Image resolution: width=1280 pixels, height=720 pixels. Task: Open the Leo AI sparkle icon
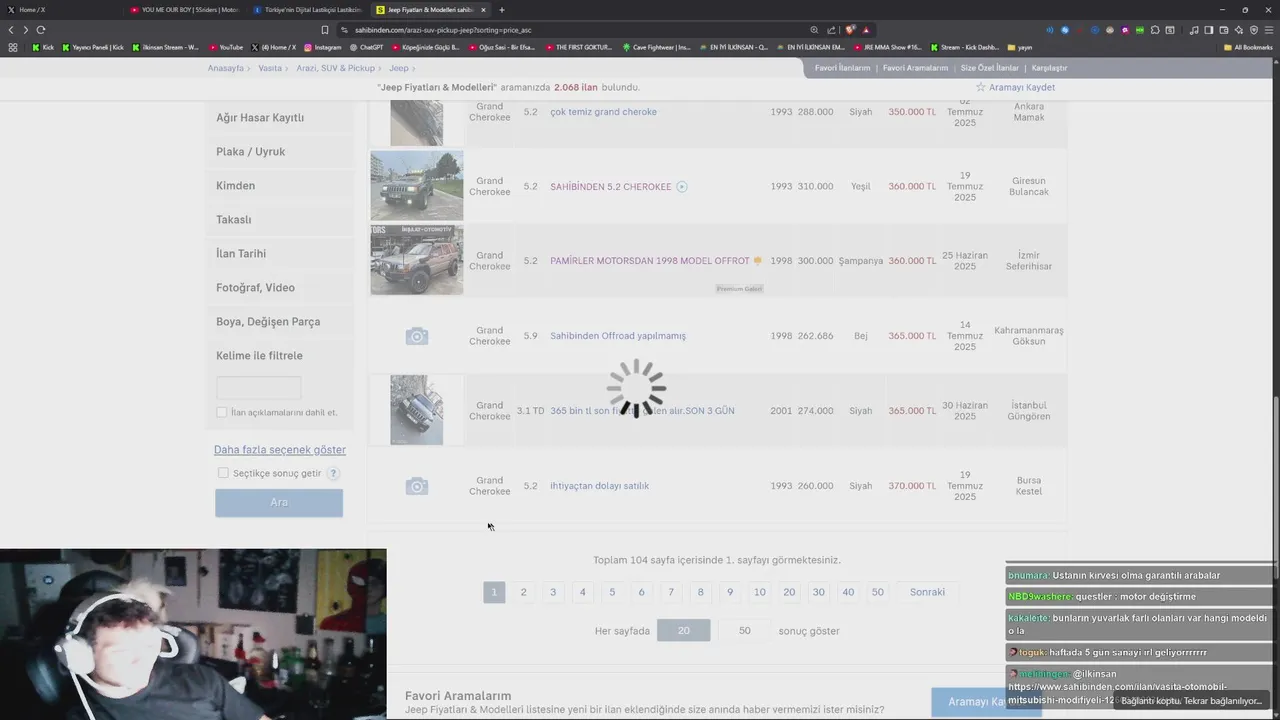pos(1239,30)
